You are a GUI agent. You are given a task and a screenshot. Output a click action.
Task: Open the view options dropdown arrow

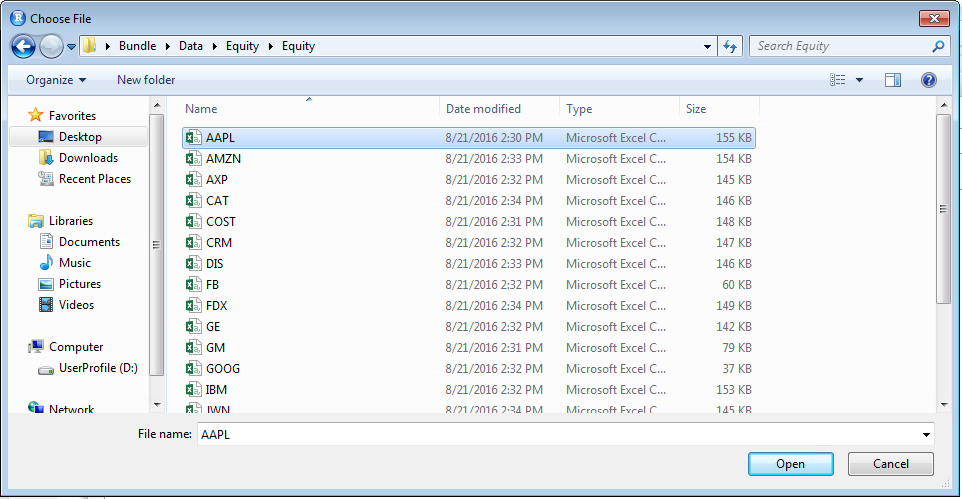pyautogui.click(x=859, y=80)
